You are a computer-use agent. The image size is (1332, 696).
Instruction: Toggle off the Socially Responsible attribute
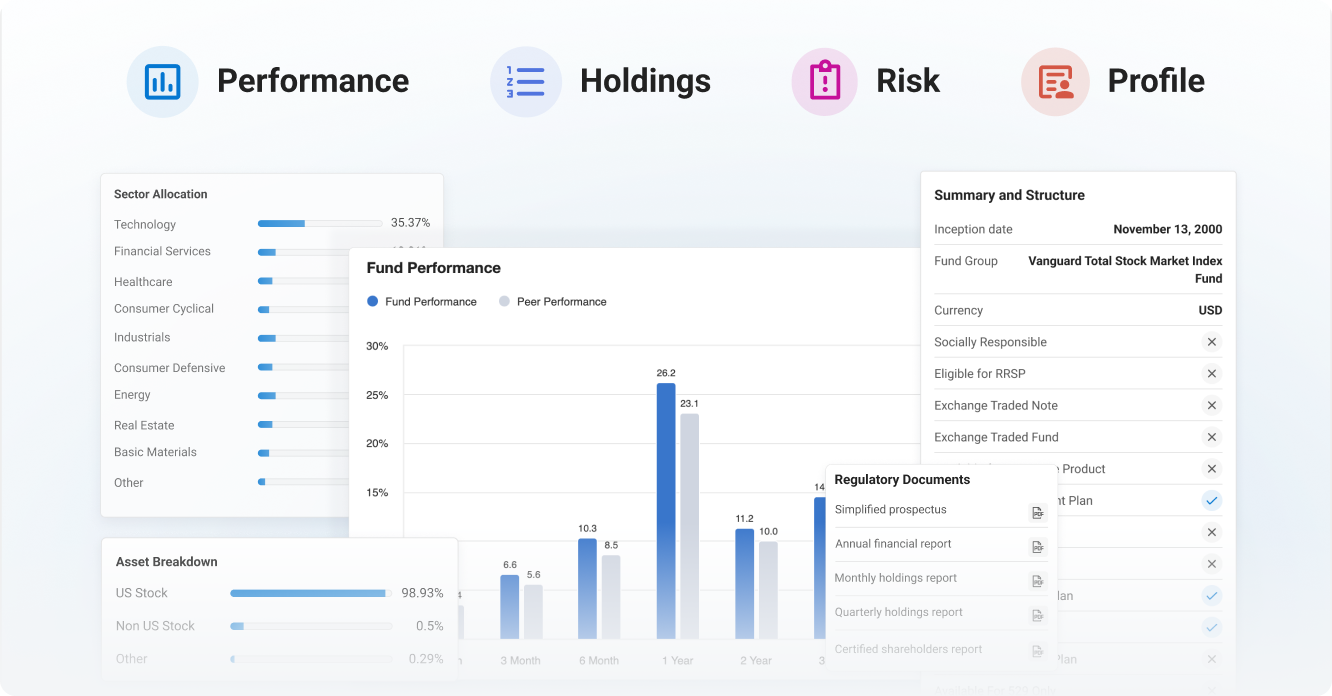1211,342
